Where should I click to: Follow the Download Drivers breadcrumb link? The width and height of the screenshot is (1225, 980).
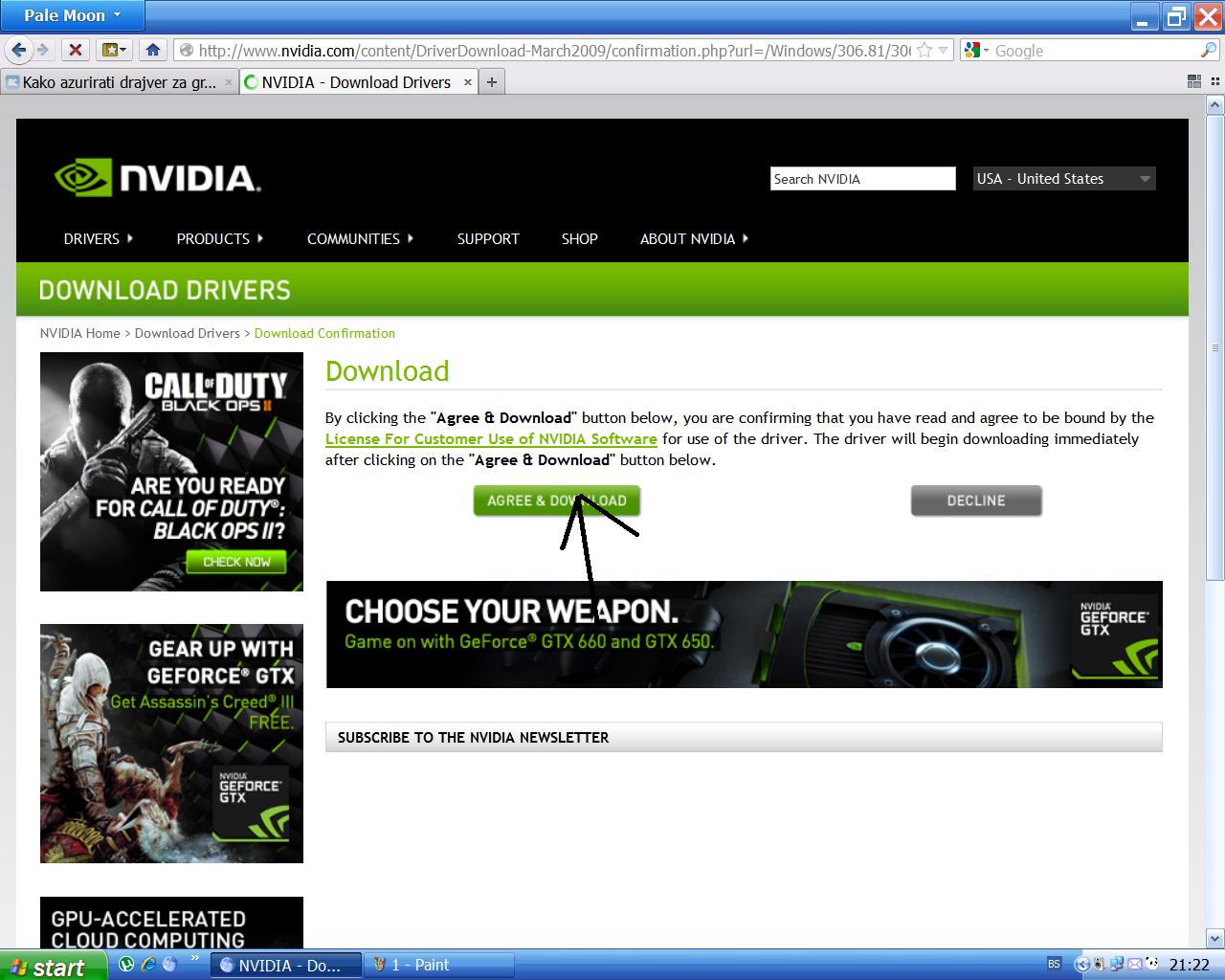(x=188, y=333)
